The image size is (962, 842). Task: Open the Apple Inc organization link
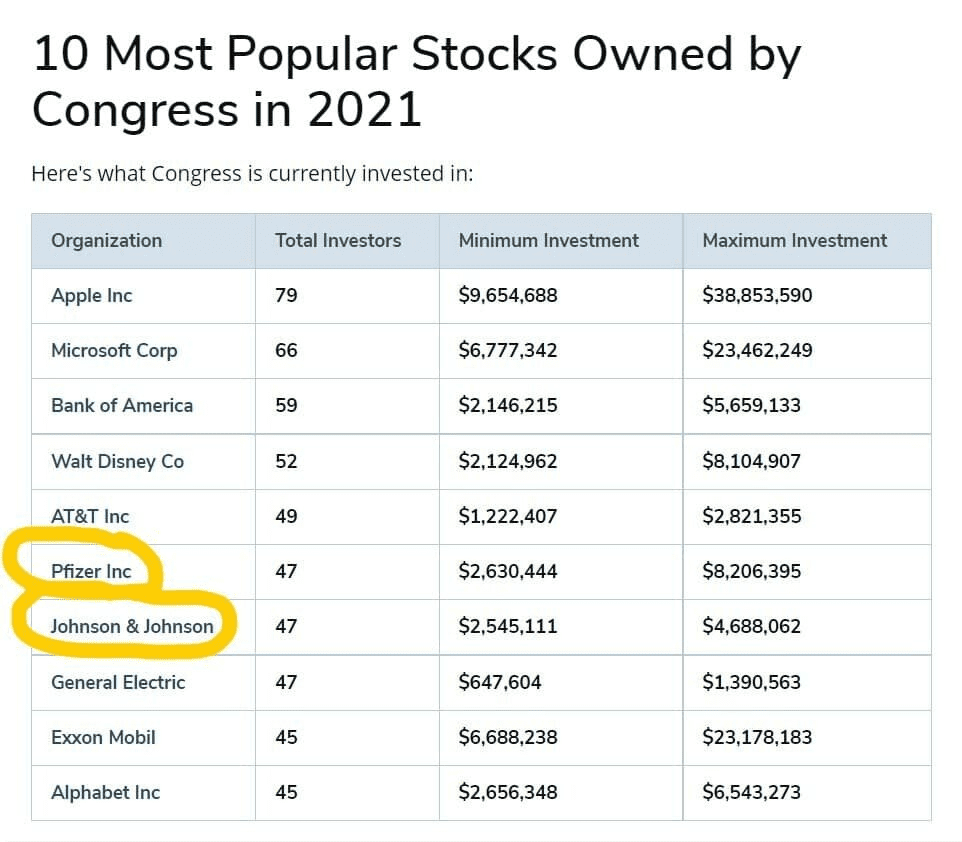pyautogui.click(x=91, y=295)
